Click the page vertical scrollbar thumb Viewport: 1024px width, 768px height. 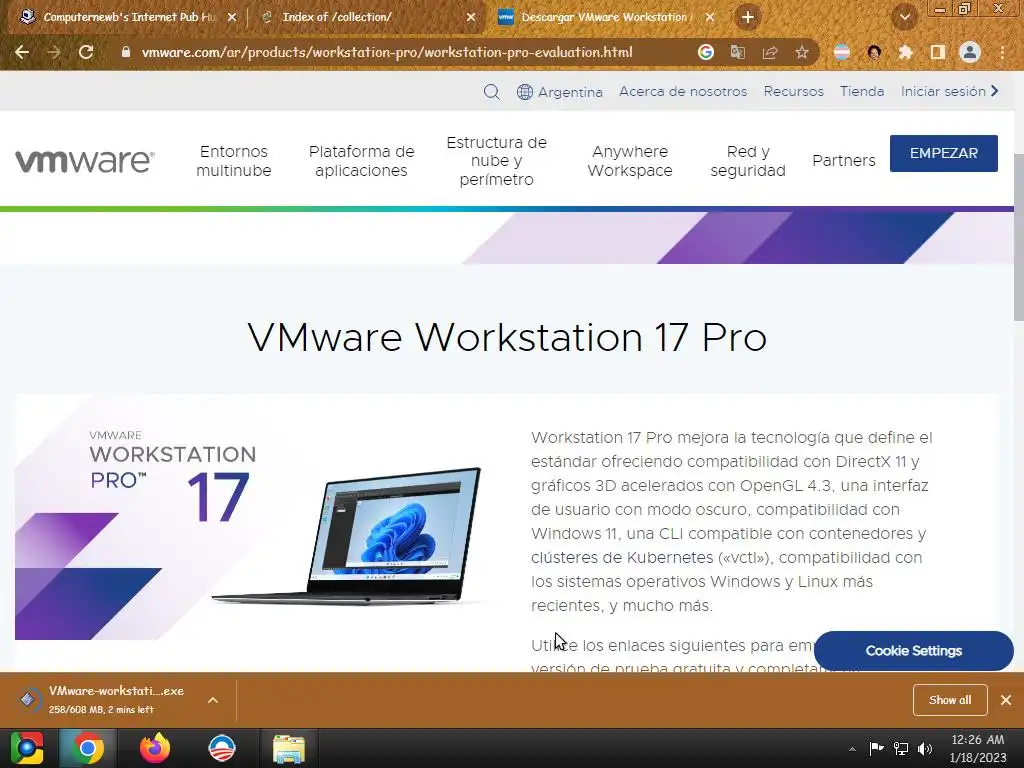point(1018,238)
